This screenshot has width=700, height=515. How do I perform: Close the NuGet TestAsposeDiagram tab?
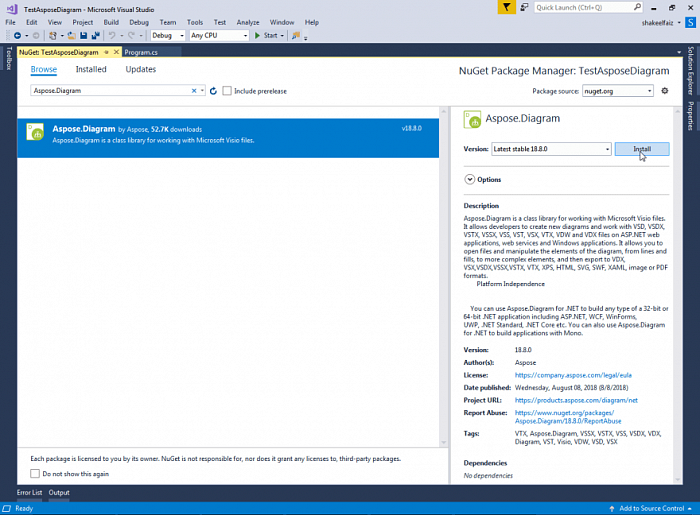pyautogui.click(x=116, y=52)
